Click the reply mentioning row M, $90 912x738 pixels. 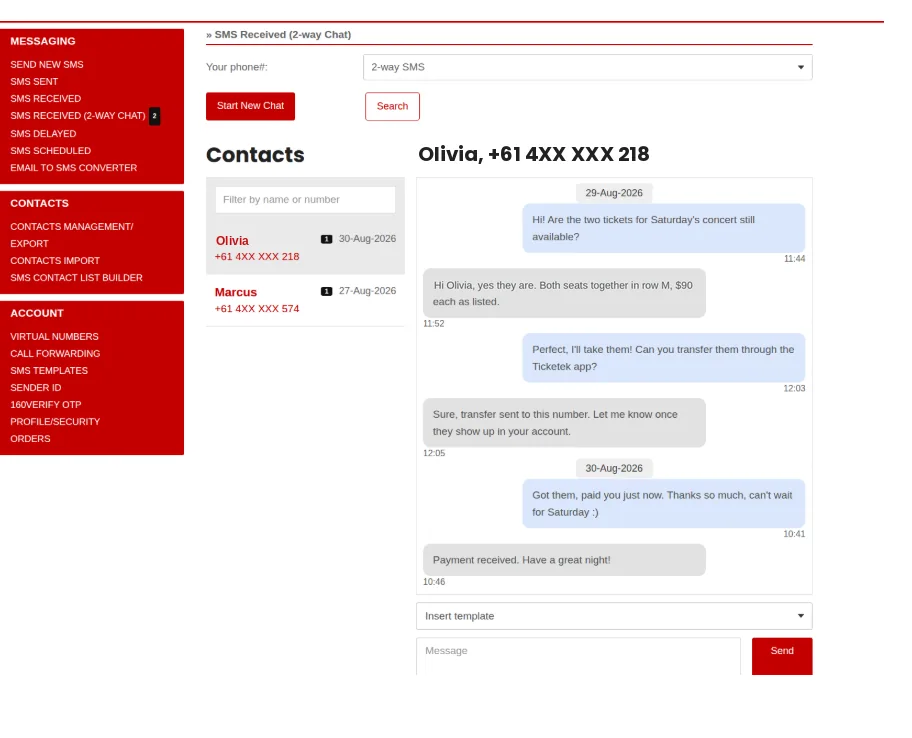[x=564, y=293]
